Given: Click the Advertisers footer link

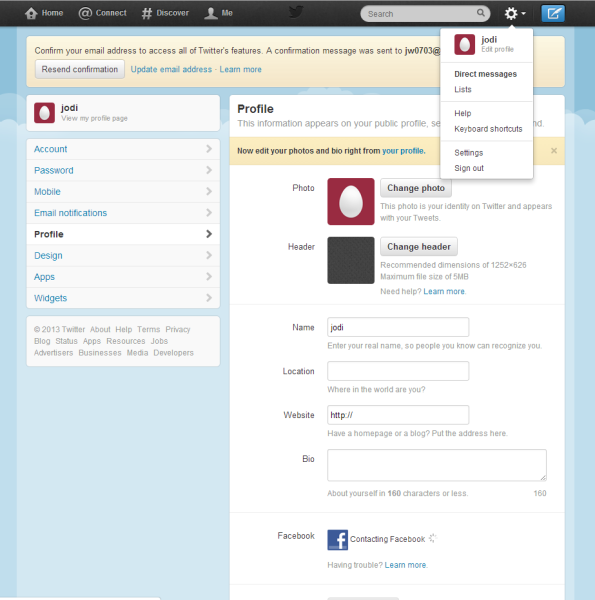Looking at the screenshot, I should click(x=54, y=353).
